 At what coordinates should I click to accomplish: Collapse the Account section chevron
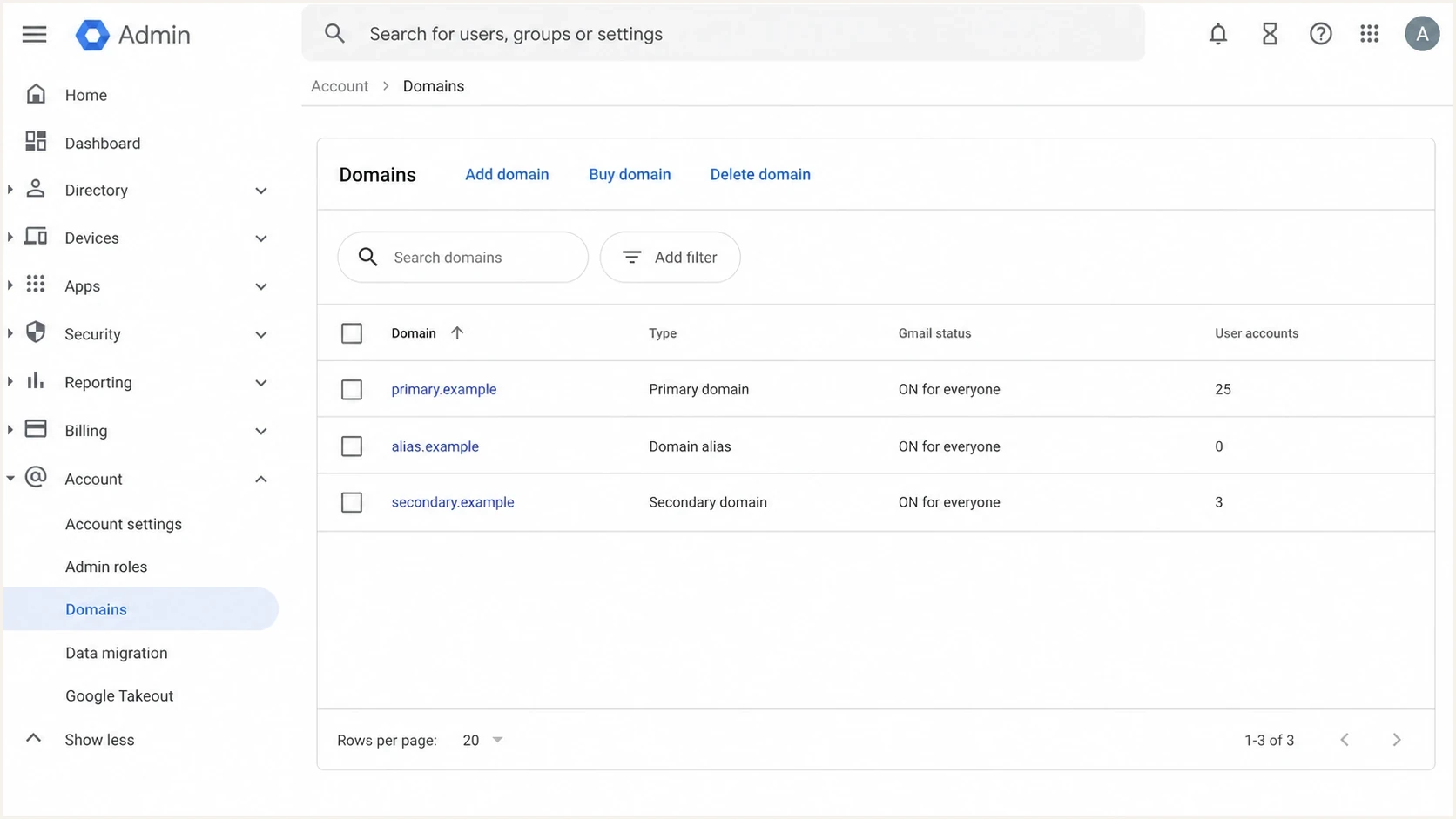[261, 479]
